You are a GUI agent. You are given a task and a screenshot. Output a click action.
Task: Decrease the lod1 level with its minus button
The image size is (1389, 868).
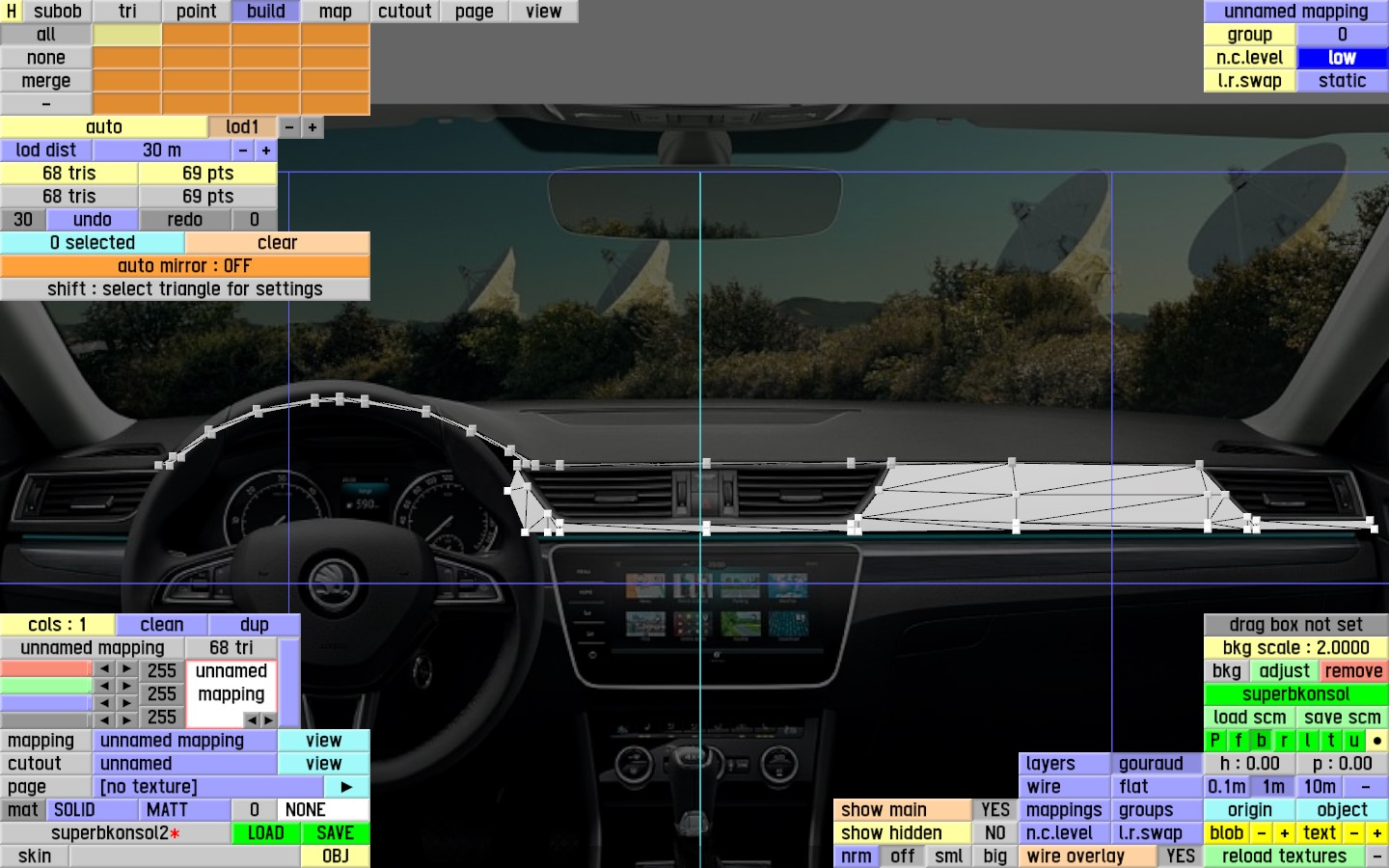[289, 127]
